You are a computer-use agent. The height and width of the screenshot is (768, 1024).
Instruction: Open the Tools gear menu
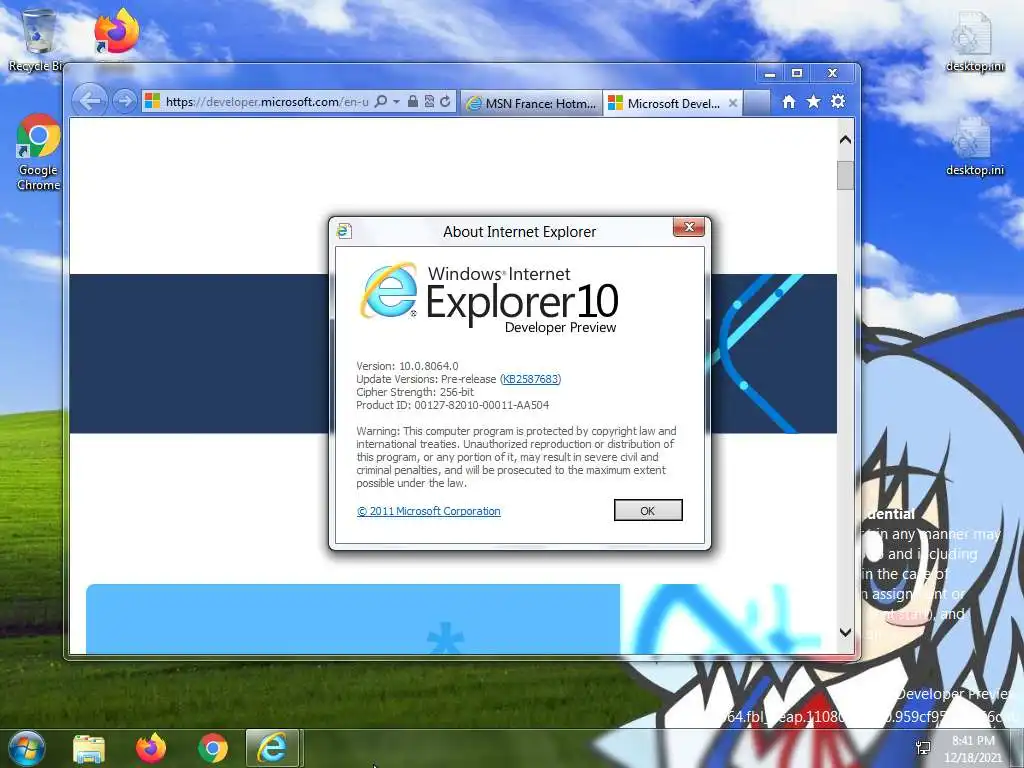tap(838, 101)
